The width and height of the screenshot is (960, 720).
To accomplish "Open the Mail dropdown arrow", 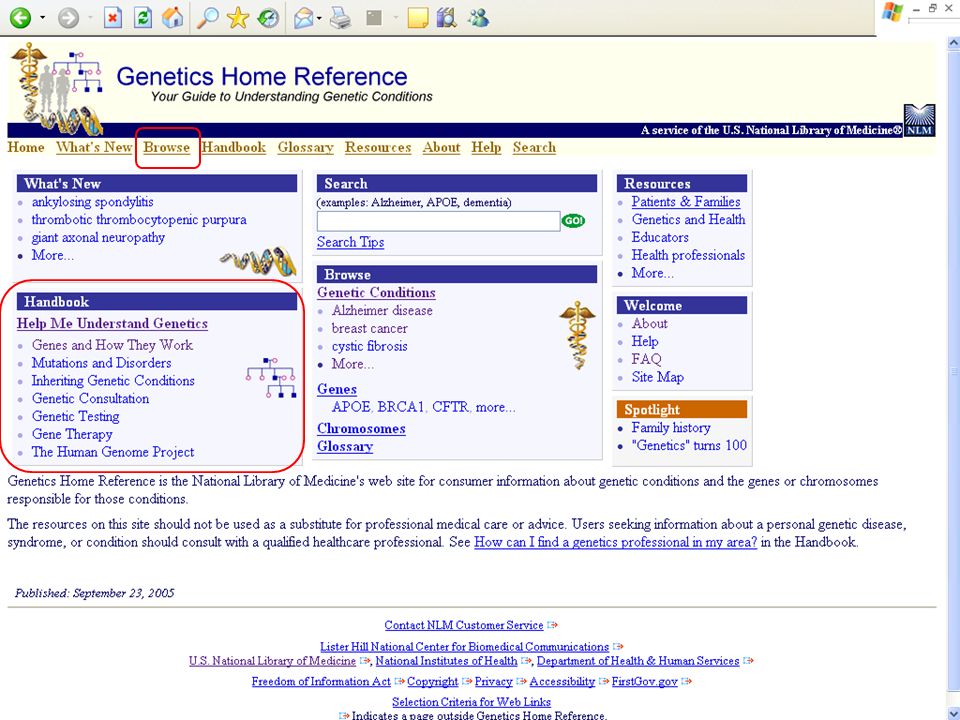I will tap(319, 18).
